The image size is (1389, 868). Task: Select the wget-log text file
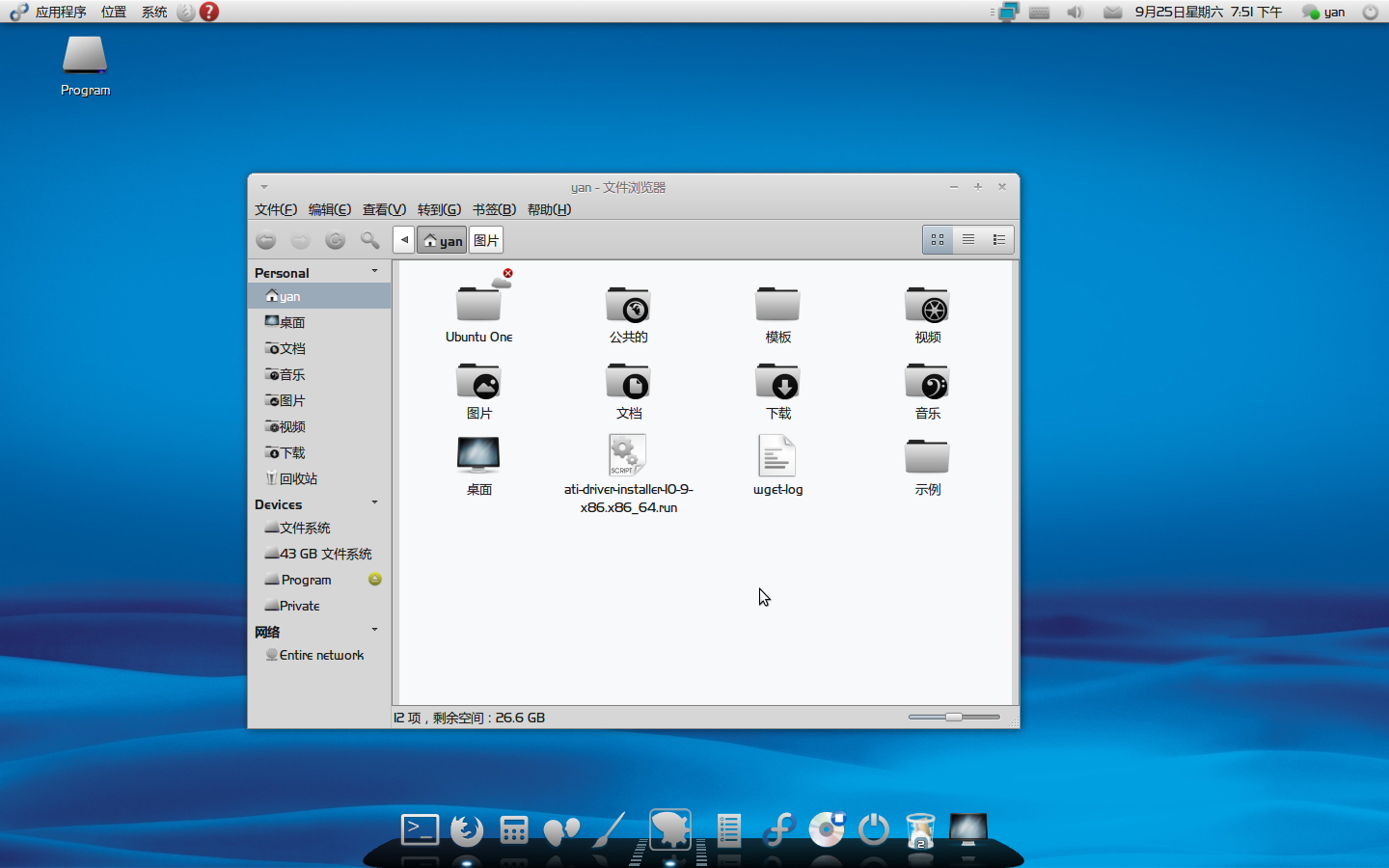pos(778,466)
